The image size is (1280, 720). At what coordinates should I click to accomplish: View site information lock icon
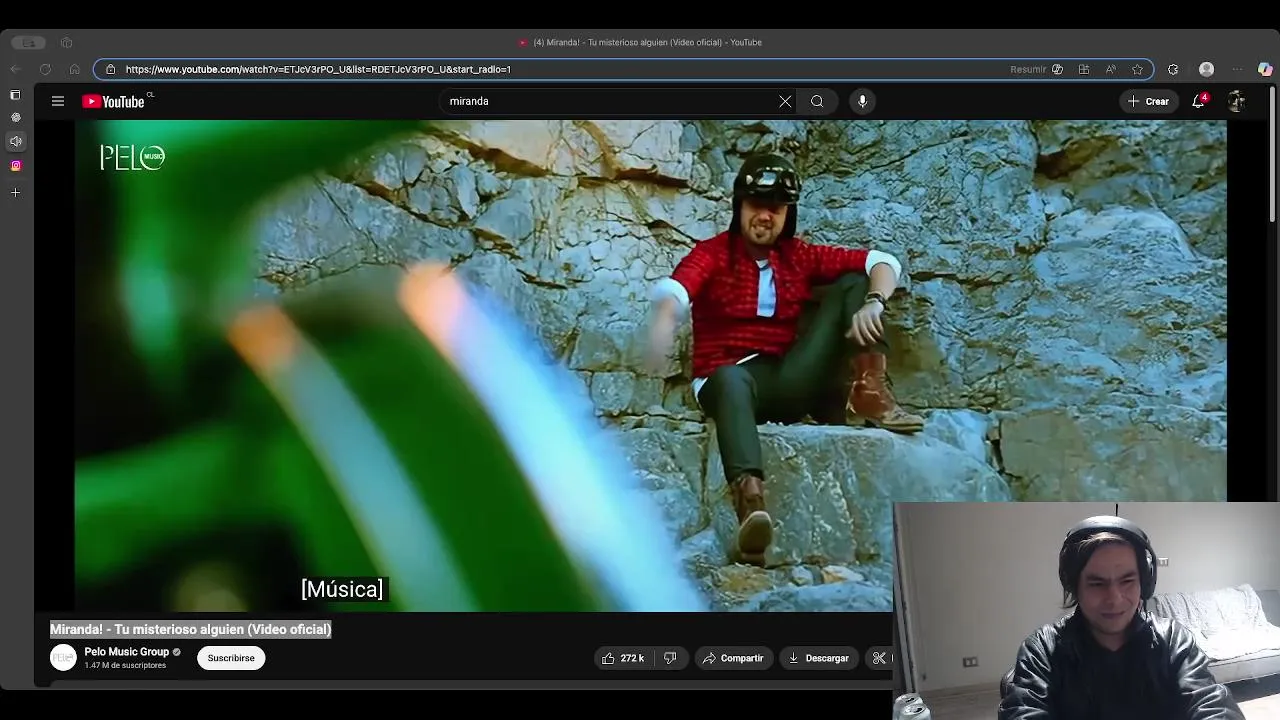point(110,69)
